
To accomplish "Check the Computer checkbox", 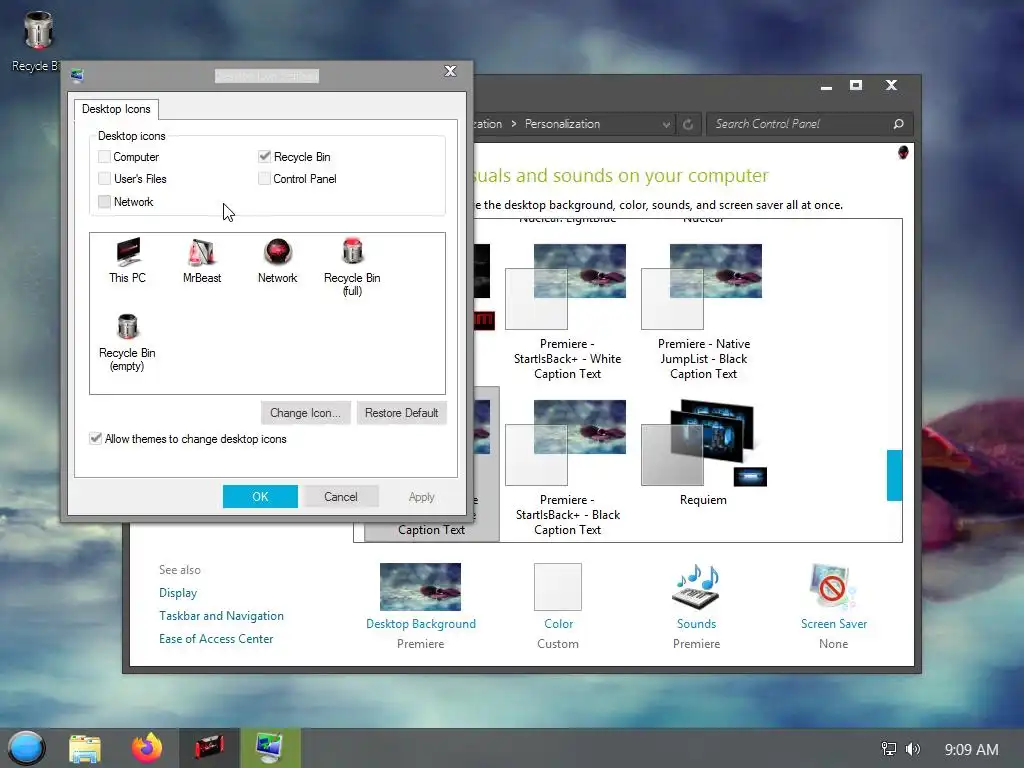I will (104, 157).
